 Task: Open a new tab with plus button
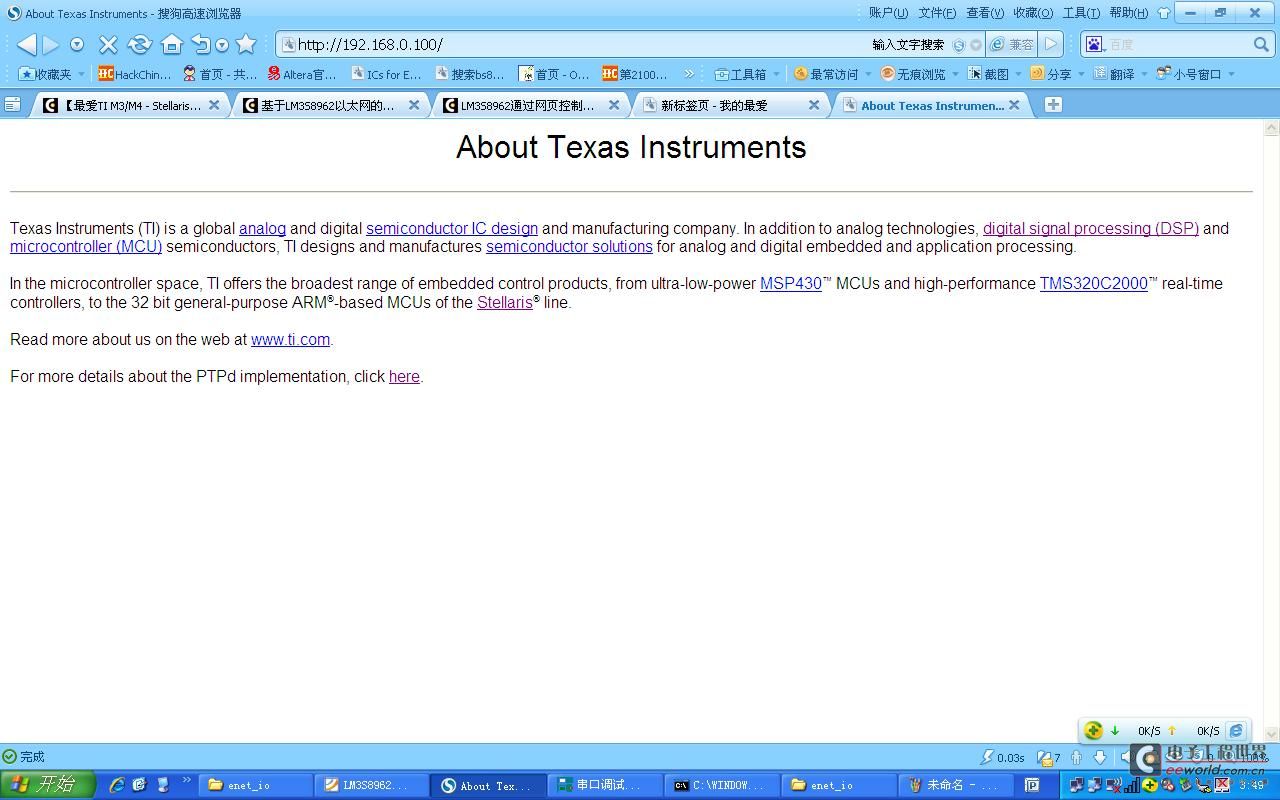coord(1053,104)
